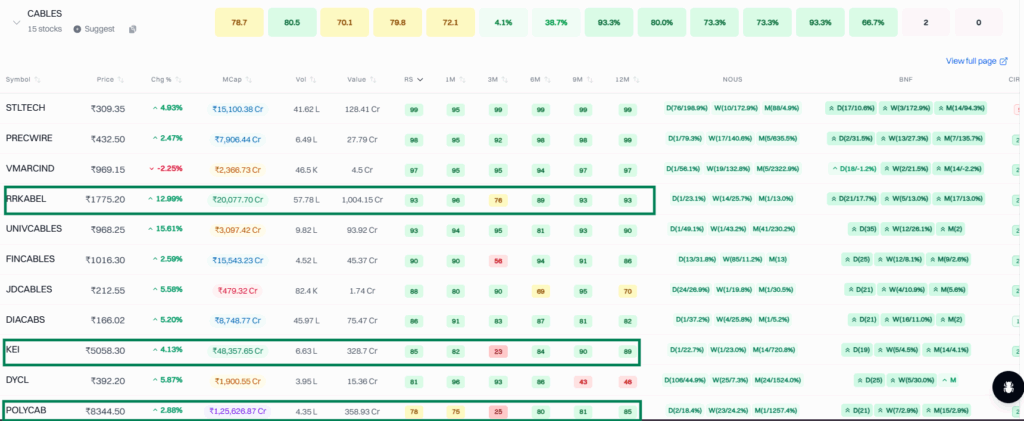The width and height of the screenshot is (1024, 421).
Task: Sort by Price column arrows
Action: [120, 80]
